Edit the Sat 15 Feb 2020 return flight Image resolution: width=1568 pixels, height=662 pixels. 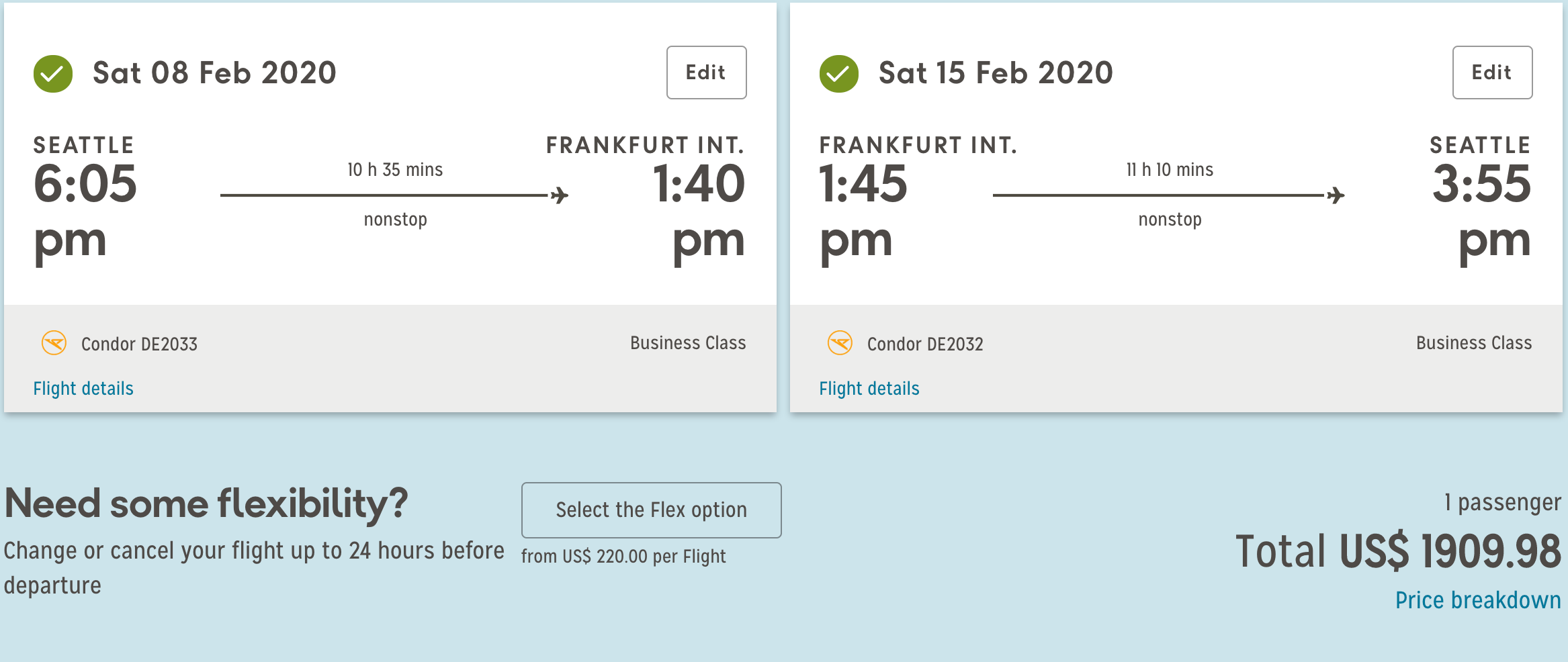(x=1492, y=73)
